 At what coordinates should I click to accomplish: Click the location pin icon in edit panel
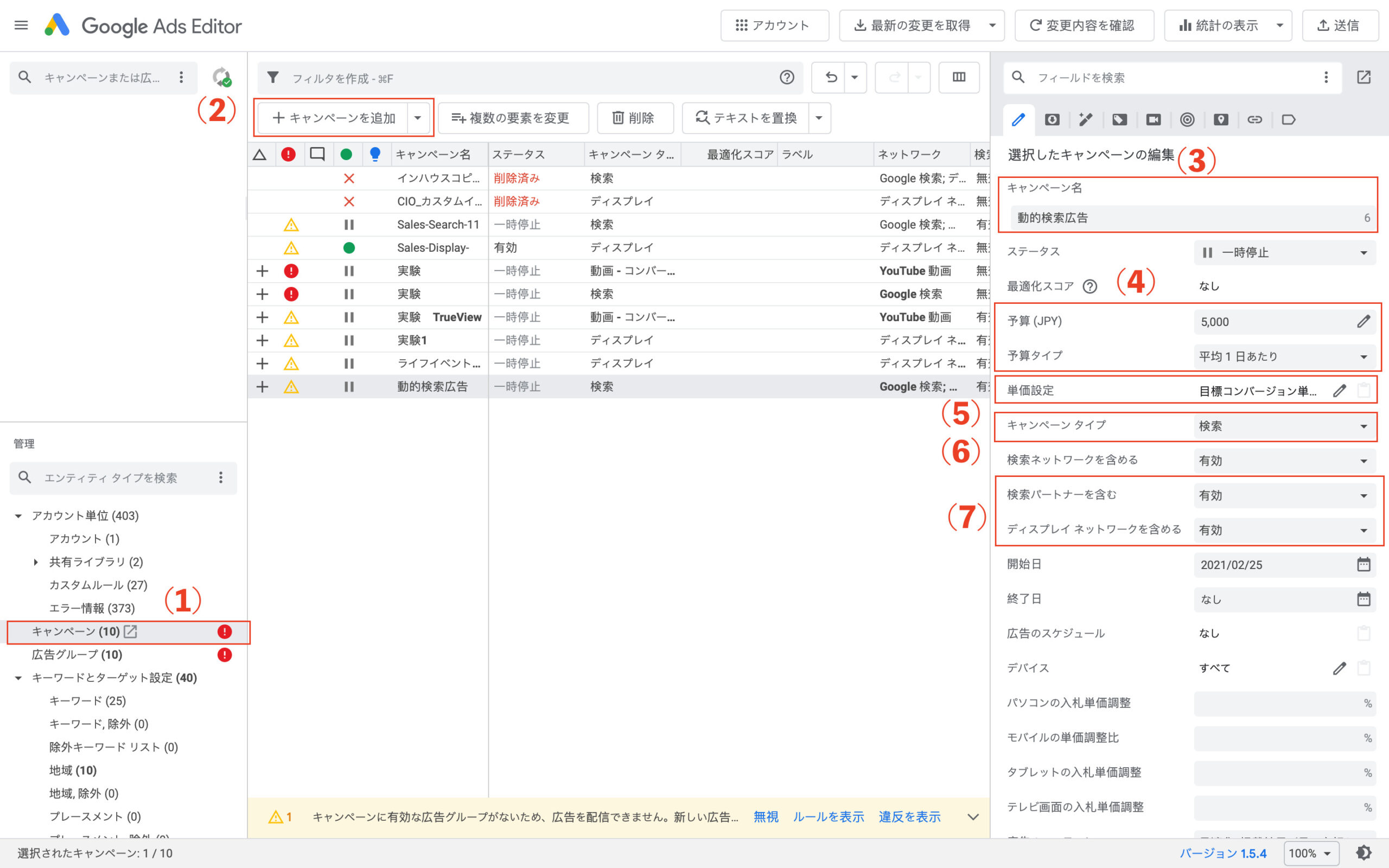[1221, 119]
